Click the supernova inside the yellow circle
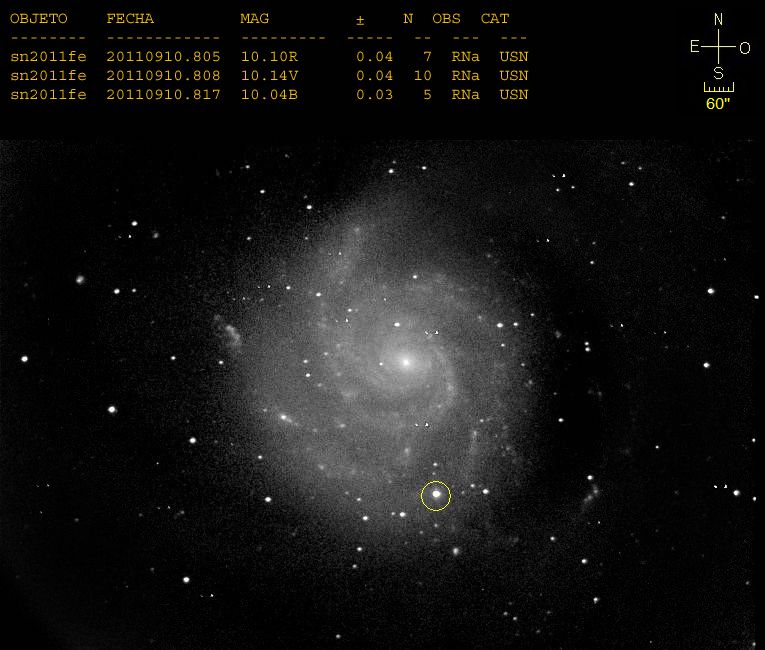The height and width of the screenshot is (650, 765). coord(436,494)
